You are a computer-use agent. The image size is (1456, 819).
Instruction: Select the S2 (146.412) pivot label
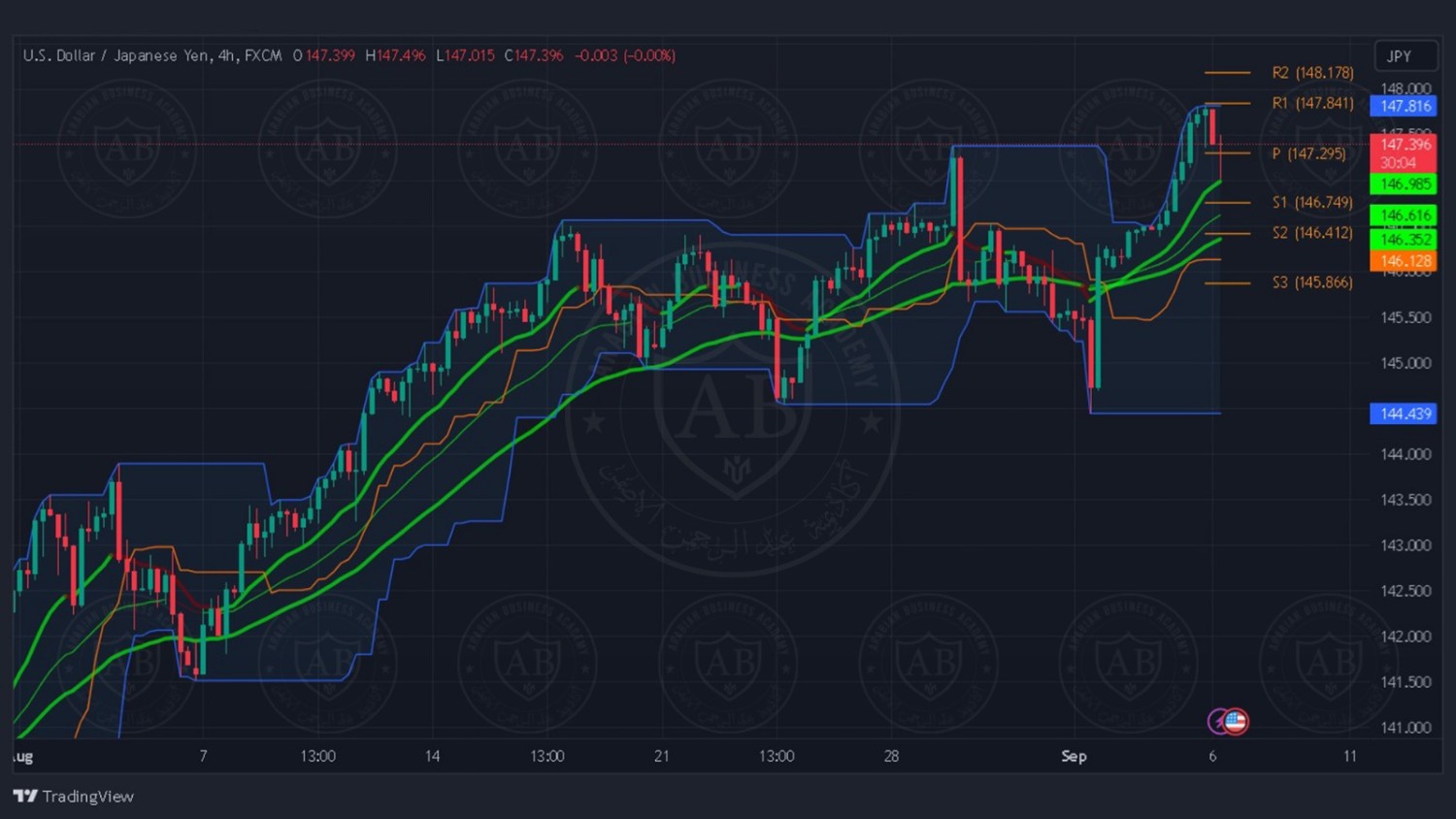1312,233
